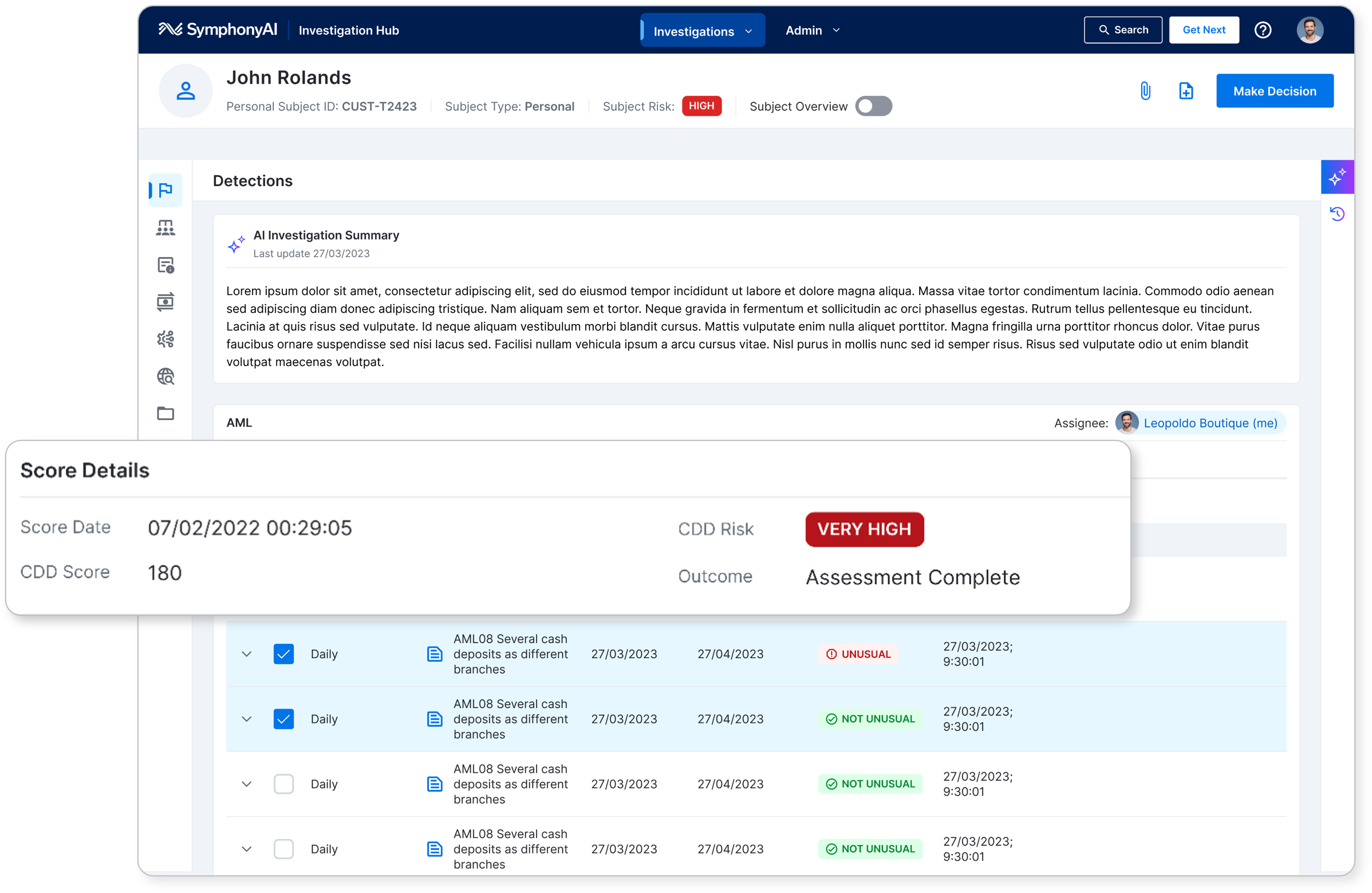Image resolution: width=1372 pixels, height=893 pixels.
Task: Click the flag/bookmark sidebar icon
Action: pos(166,191)
